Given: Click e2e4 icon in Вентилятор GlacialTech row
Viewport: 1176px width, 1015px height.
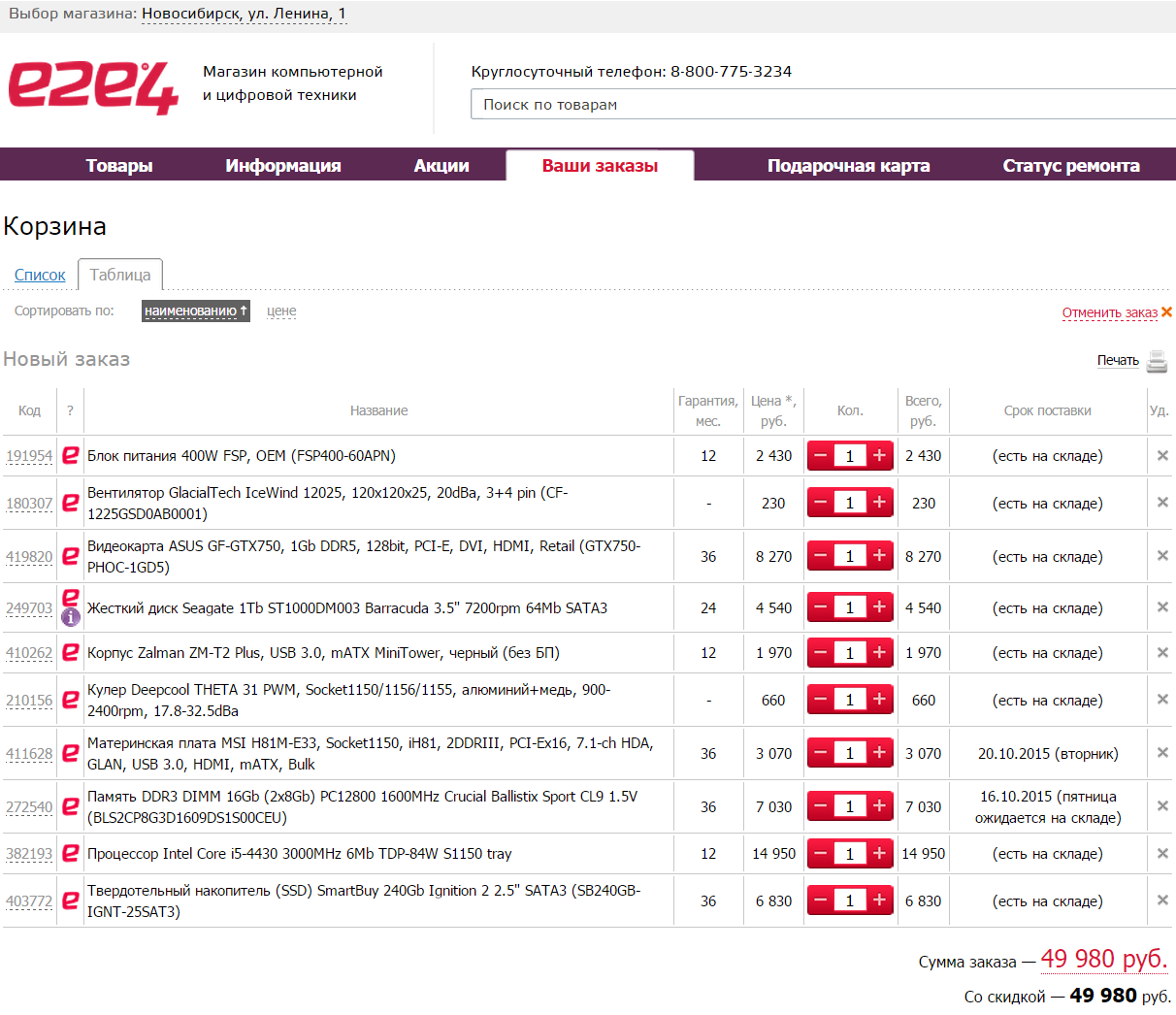Looking at the screenshot, I should pos(71,503).
